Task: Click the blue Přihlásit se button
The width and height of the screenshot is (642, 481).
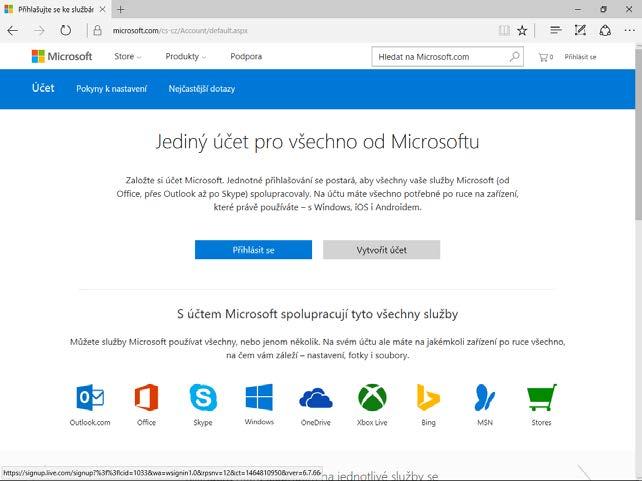Action: pos(253,250)
